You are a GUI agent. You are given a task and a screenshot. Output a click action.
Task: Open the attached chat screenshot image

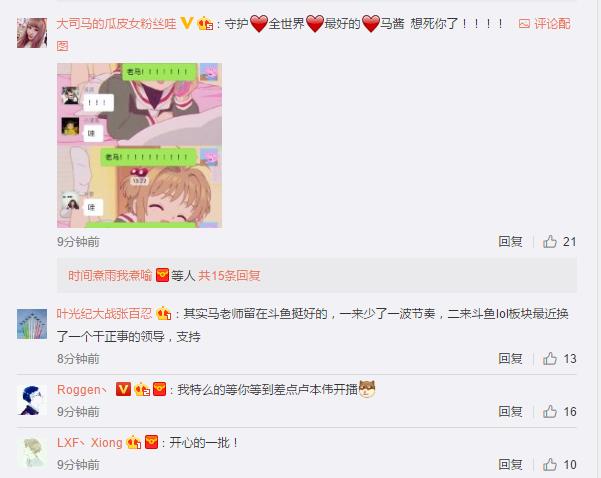pyautogui.click(x=140, y=145)
